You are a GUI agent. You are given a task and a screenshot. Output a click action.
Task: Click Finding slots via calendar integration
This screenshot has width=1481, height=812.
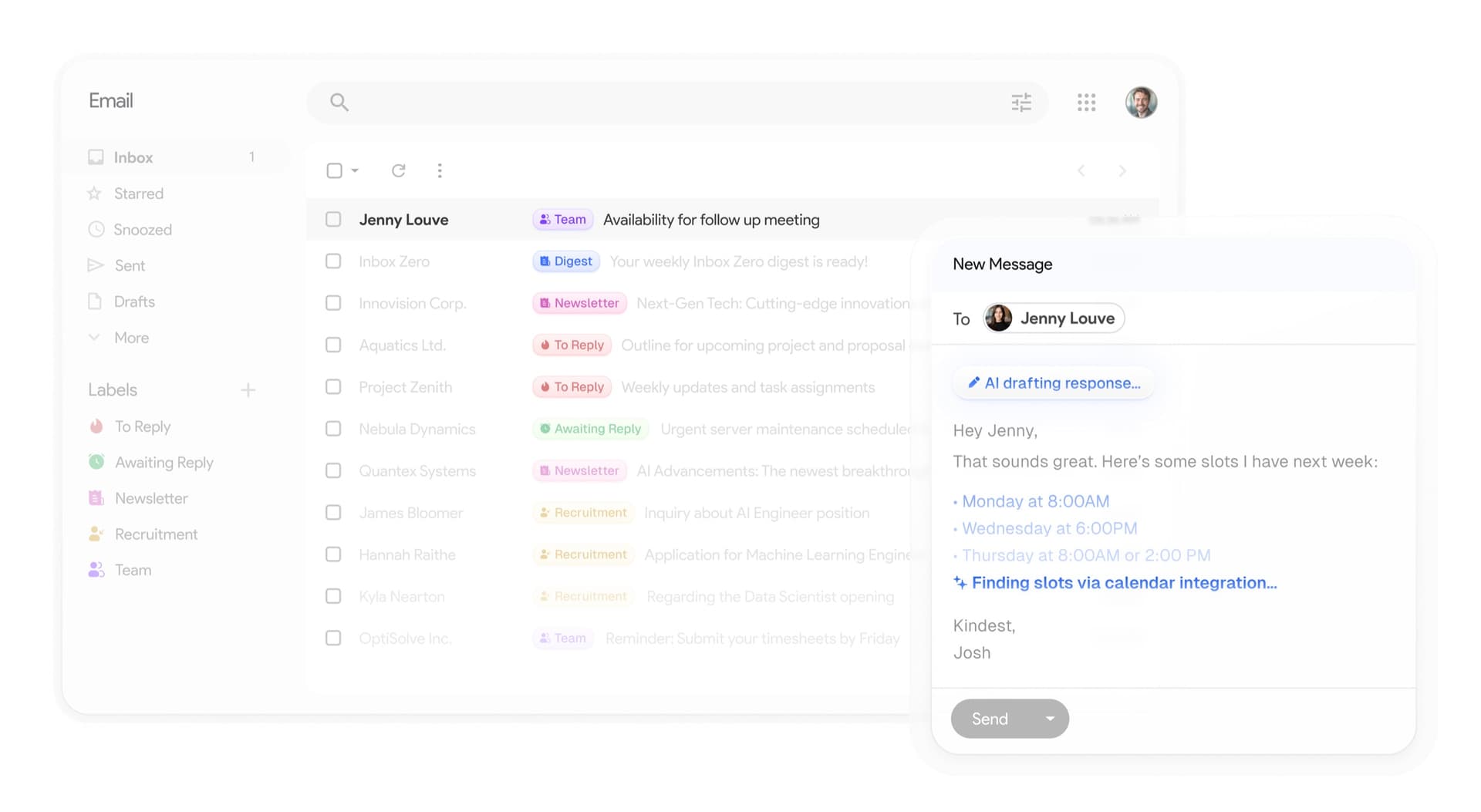(x=1115, y=583)
